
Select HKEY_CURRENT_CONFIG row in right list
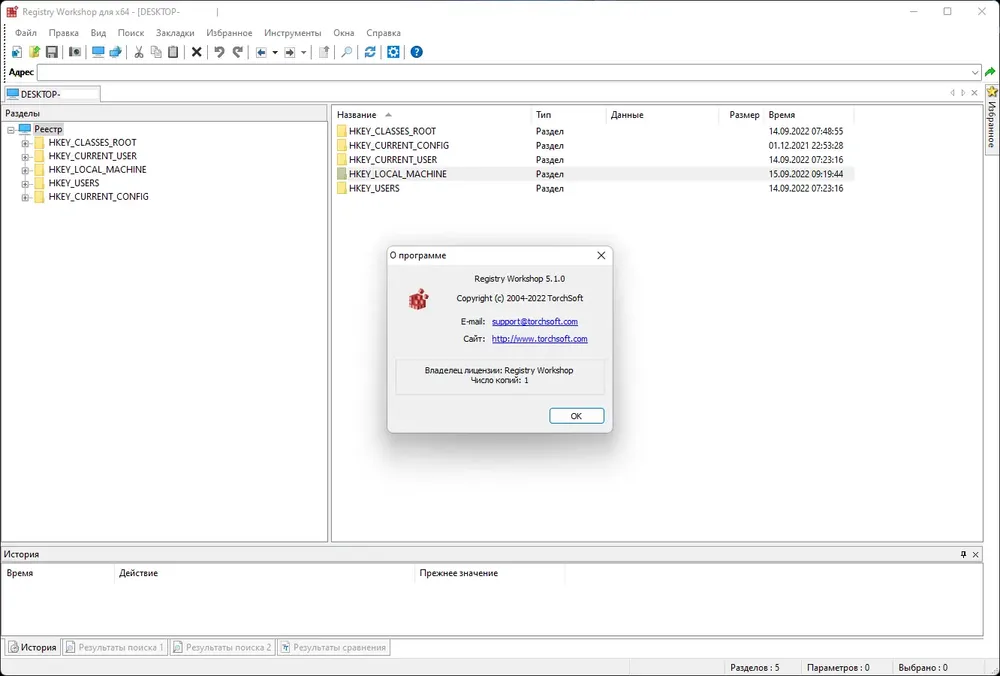(594, 145)
